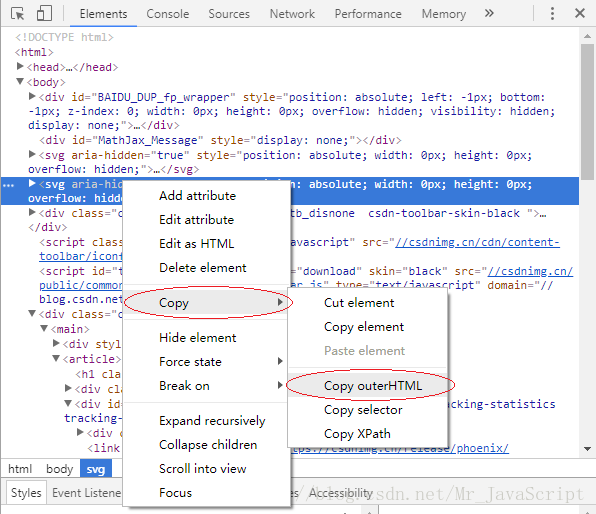Screen dimensions: 596x514
Task: Expand the csdn-toolbar div node
Action: tap(32, 212)
